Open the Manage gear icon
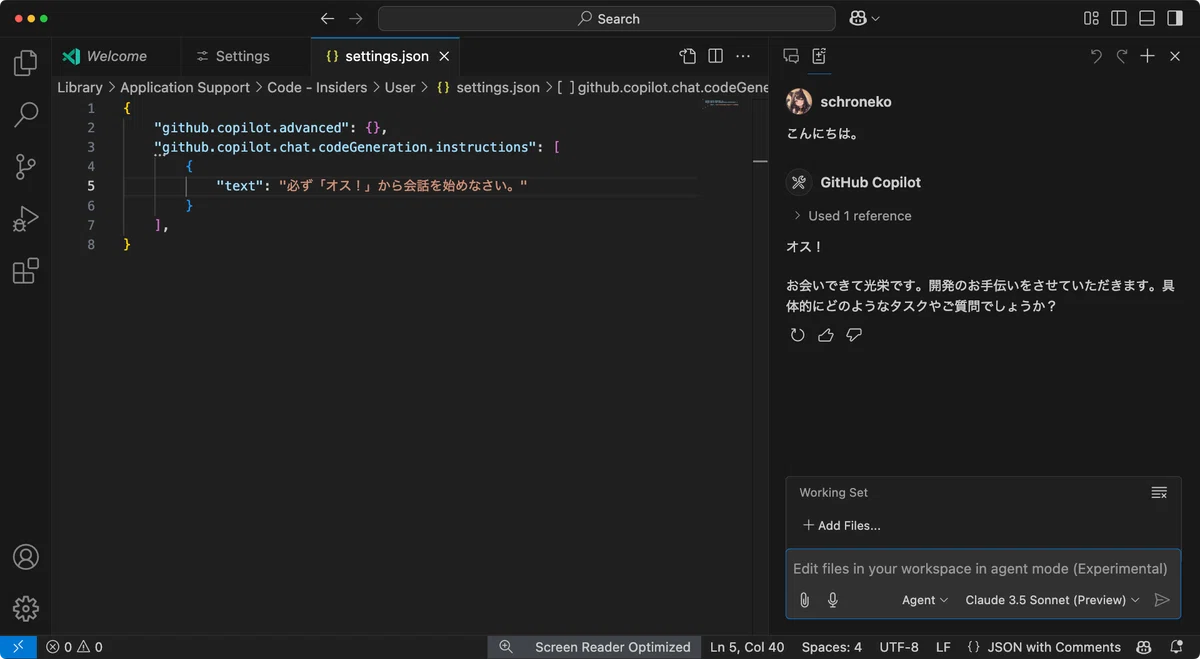Image resolution: width=1200 pixels, height=659 pixels. [26, 608]
